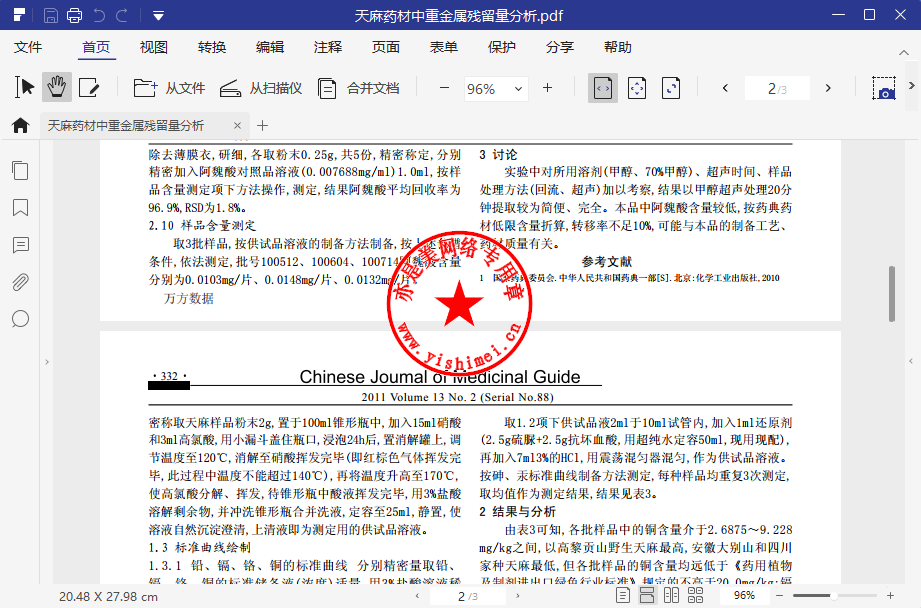Create PDF with 从文件
Viewport: 921px width, 608px height.
pyautogui.click(x=169, y=88)
